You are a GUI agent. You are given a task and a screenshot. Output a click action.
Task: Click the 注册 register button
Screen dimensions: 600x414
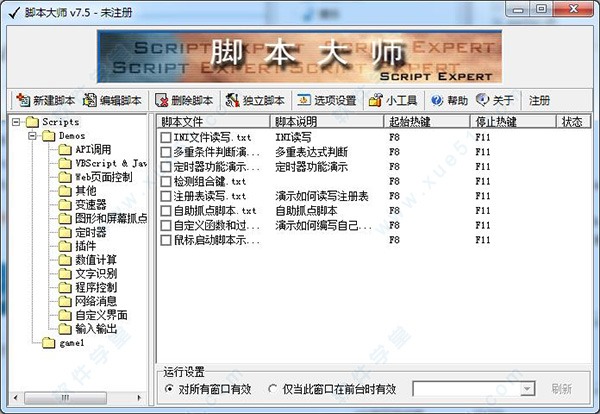[539, 101]
